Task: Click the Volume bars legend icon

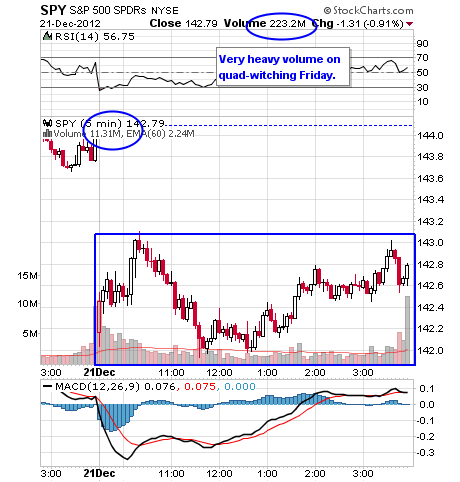Action: pos(48,134)
